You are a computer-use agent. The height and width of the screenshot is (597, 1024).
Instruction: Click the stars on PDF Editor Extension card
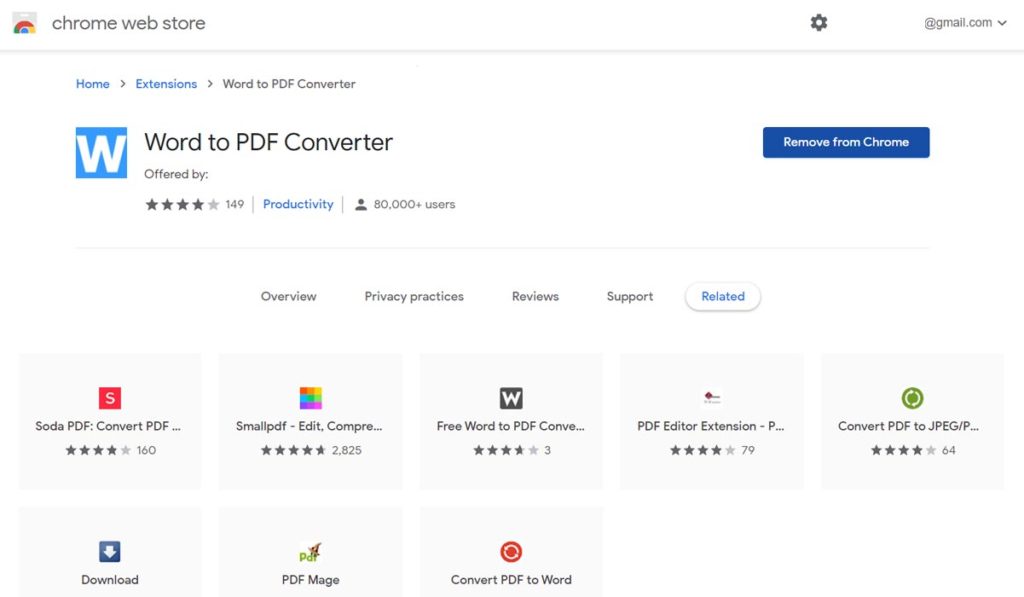click(703, 450)
